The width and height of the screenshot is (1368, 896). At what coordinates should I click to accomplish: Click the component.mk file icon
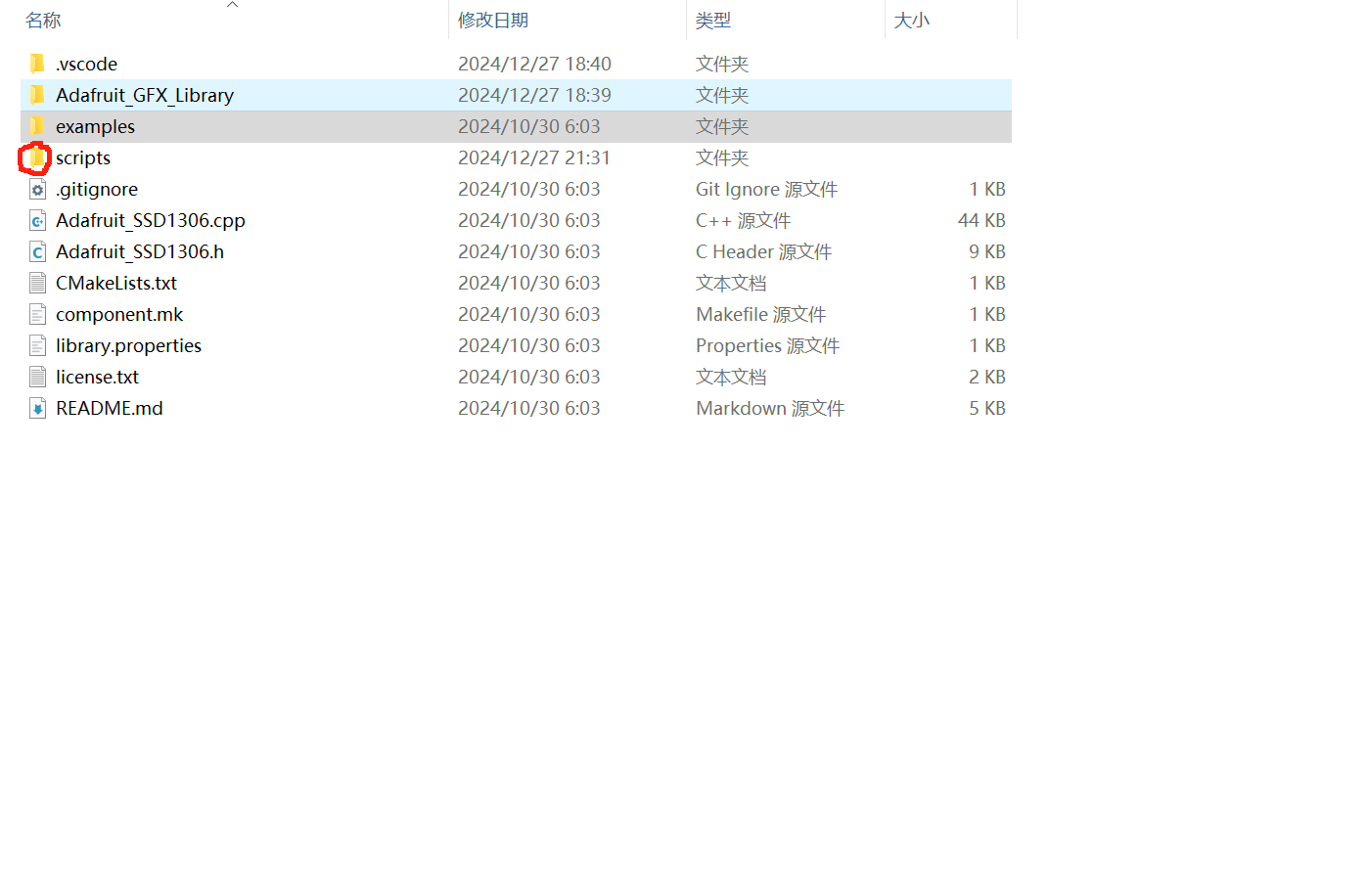(37, 314)
